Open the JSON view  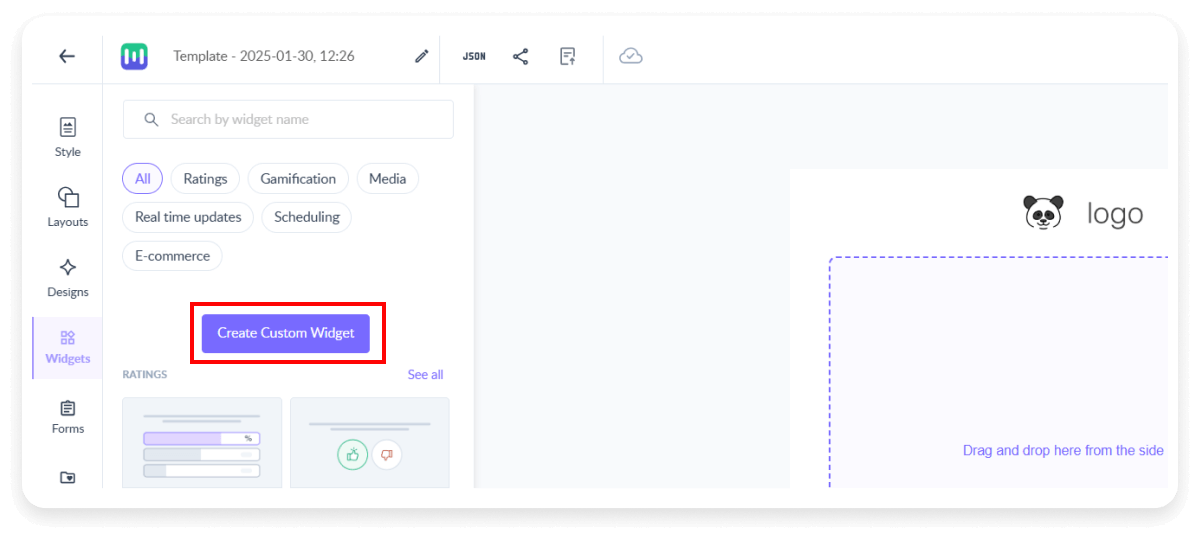[x=474, y=56]
